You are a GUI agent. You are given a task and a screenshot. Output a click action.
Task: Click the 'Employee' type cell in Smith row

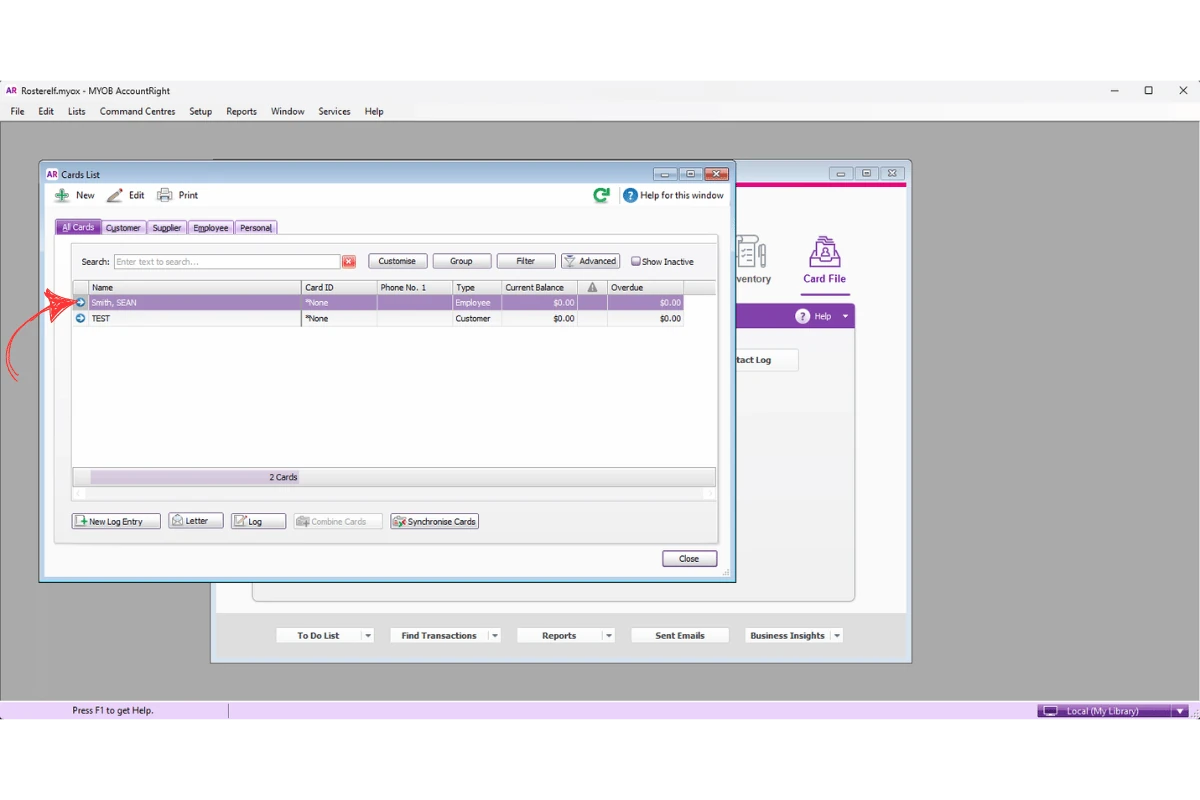click(x=477, y=303)
